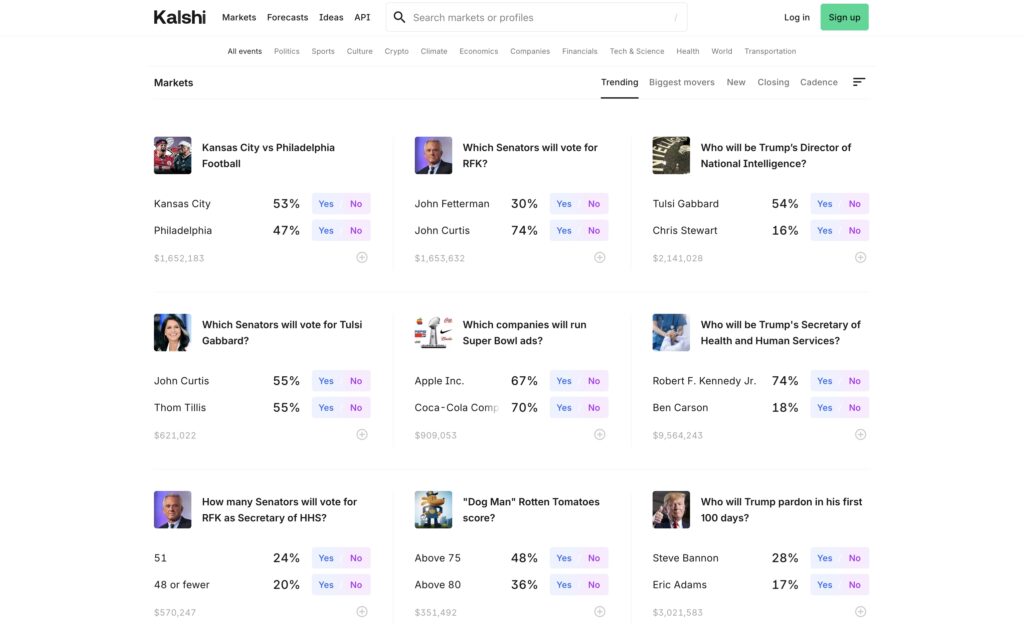Select the Crypto category
The height and width of the screenshot is (631, 1024).
(x=396, y=51)
